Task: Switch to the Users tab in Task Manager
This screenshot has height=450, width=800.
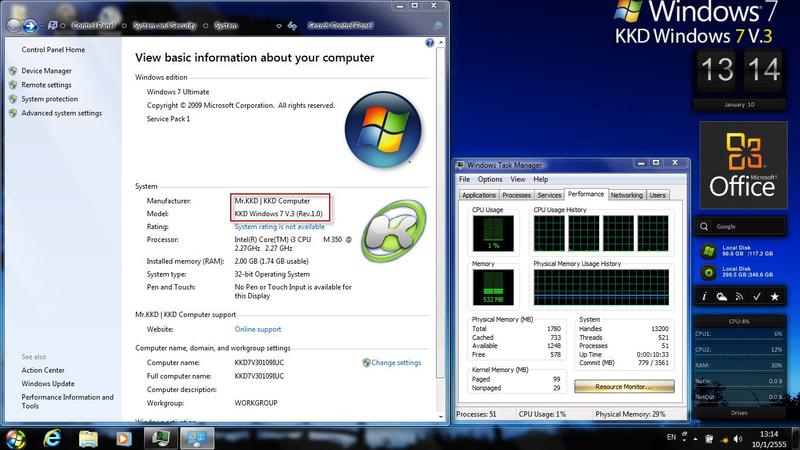Action: point(658,195)
